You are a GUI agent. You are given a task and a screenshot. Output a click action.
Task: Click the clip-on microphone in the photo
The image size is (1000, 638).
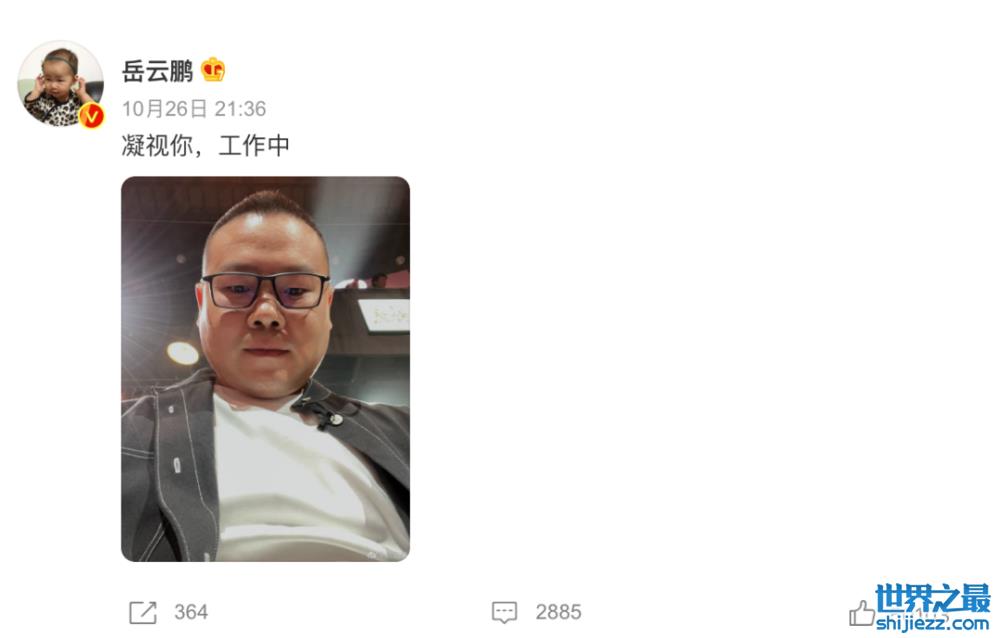328,417
